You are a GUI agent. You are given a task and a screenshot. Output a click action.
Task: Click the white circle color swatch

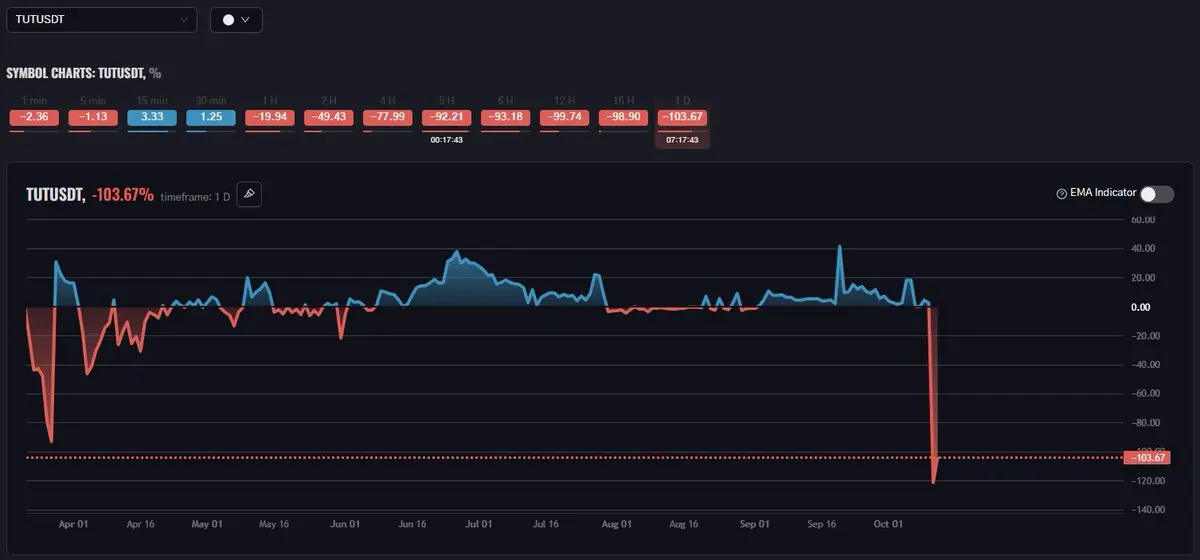click(x=228, y=19)
